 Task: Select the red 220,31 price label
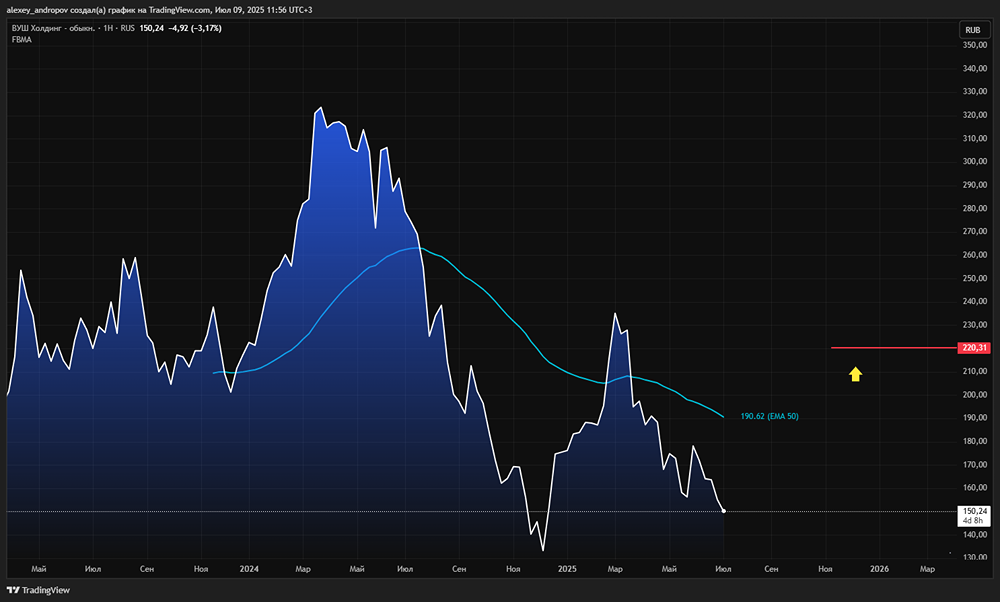click(973, 348)
